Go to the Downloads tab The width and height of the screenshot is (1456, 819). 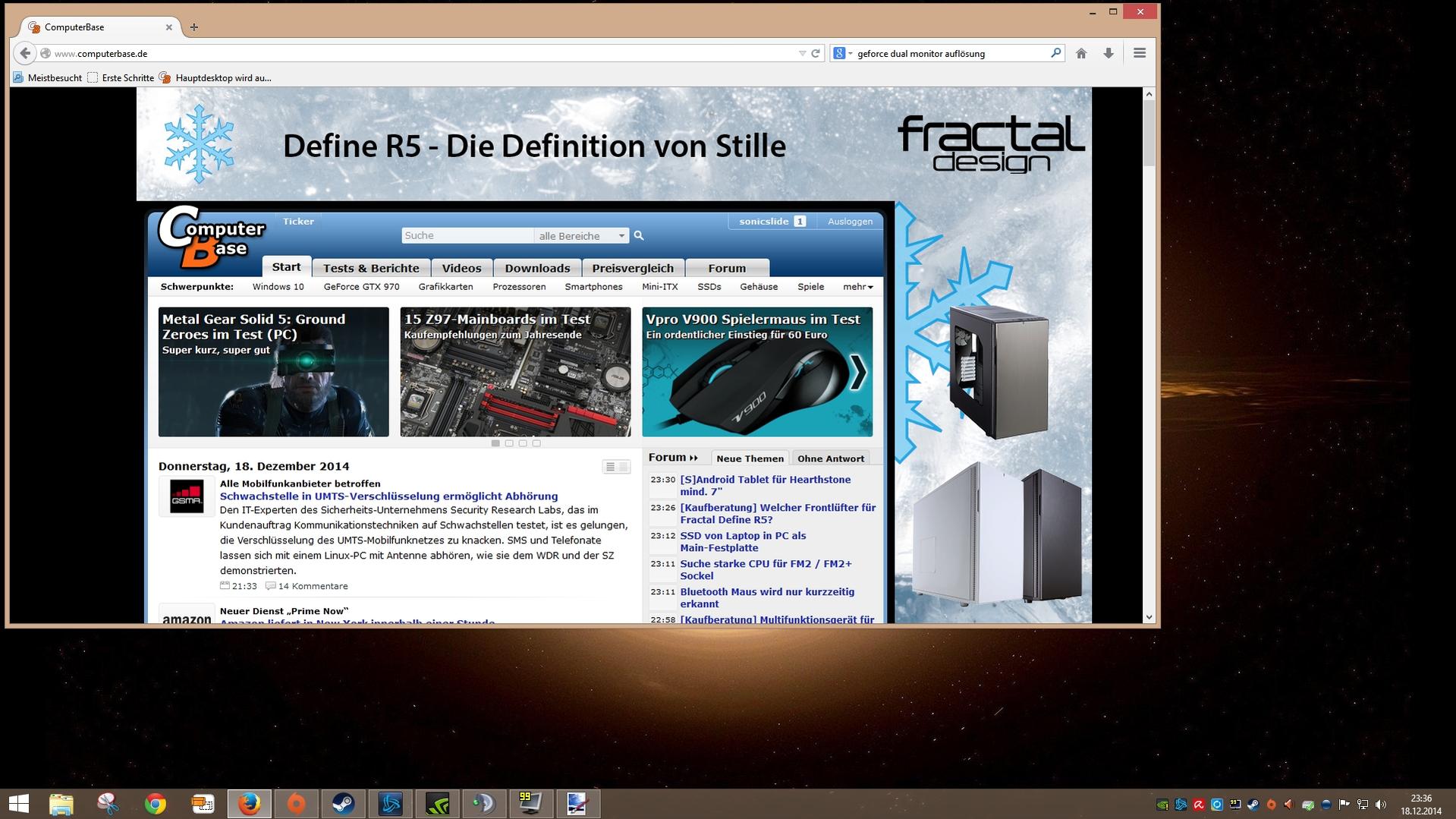click(537, 268)
